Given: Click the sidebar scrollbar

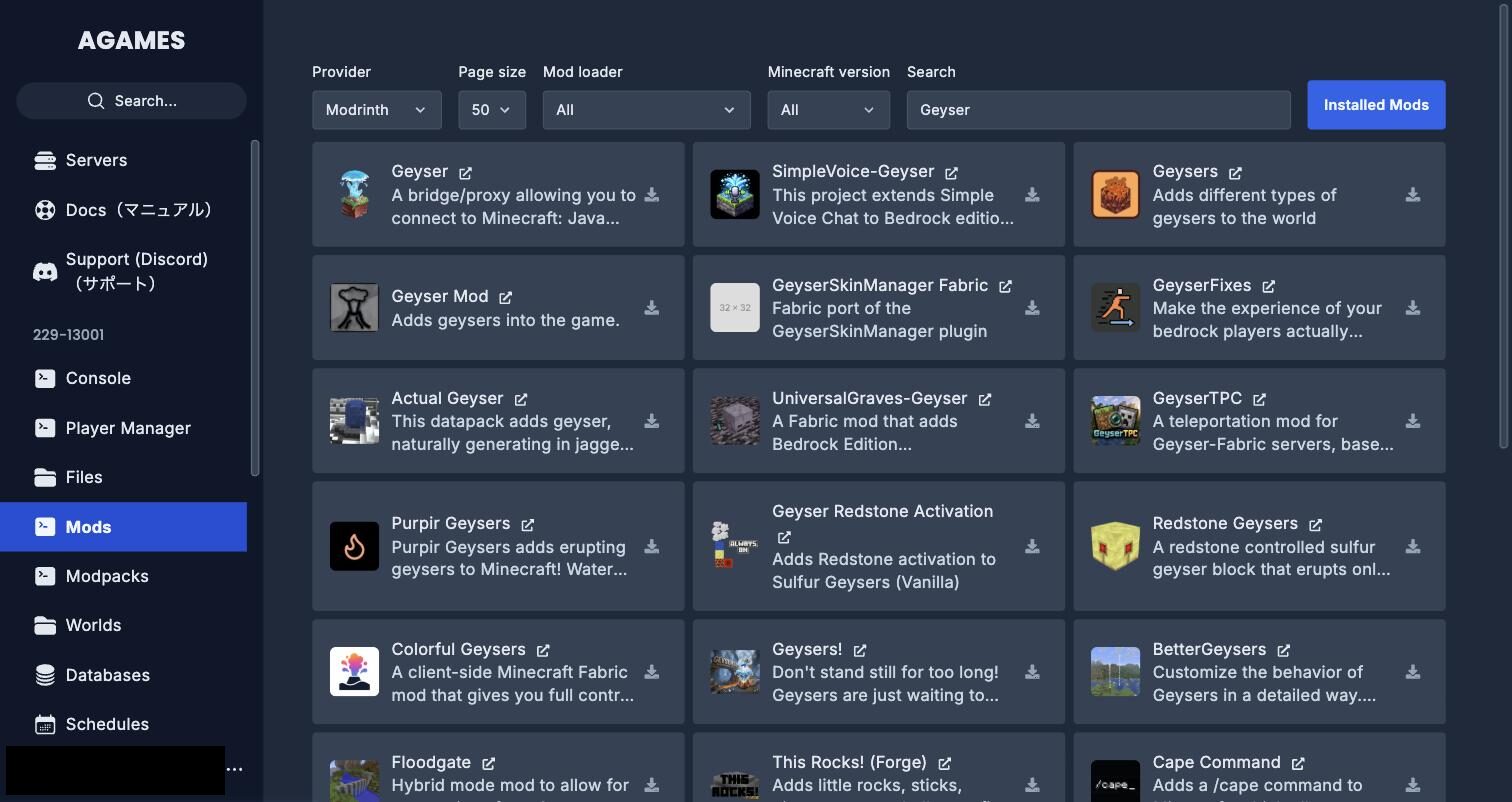Looking at the screenshot, I should click(255, 308).
